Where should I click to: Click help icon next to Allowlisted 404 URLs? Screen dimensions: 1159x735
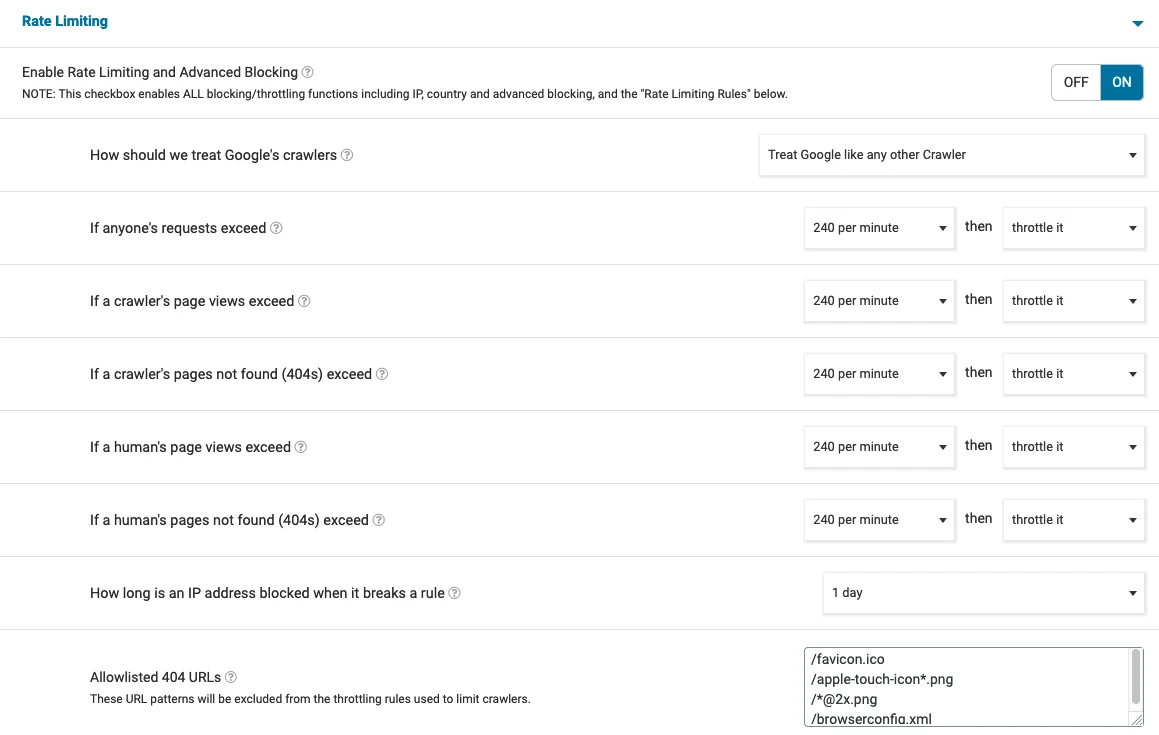coord(231,677)
